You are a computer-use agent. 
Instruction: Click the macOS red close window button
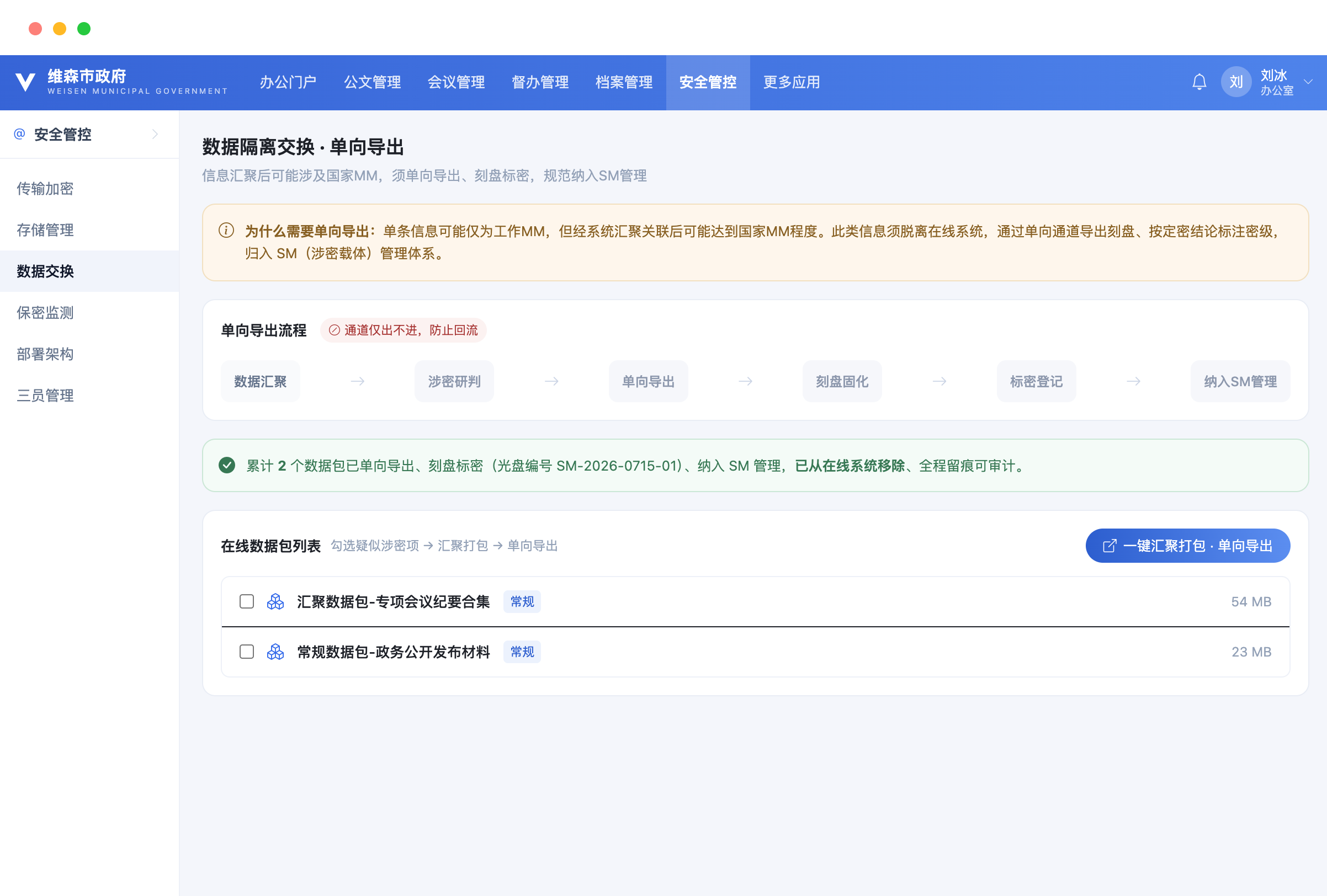(x=35, y=29)
